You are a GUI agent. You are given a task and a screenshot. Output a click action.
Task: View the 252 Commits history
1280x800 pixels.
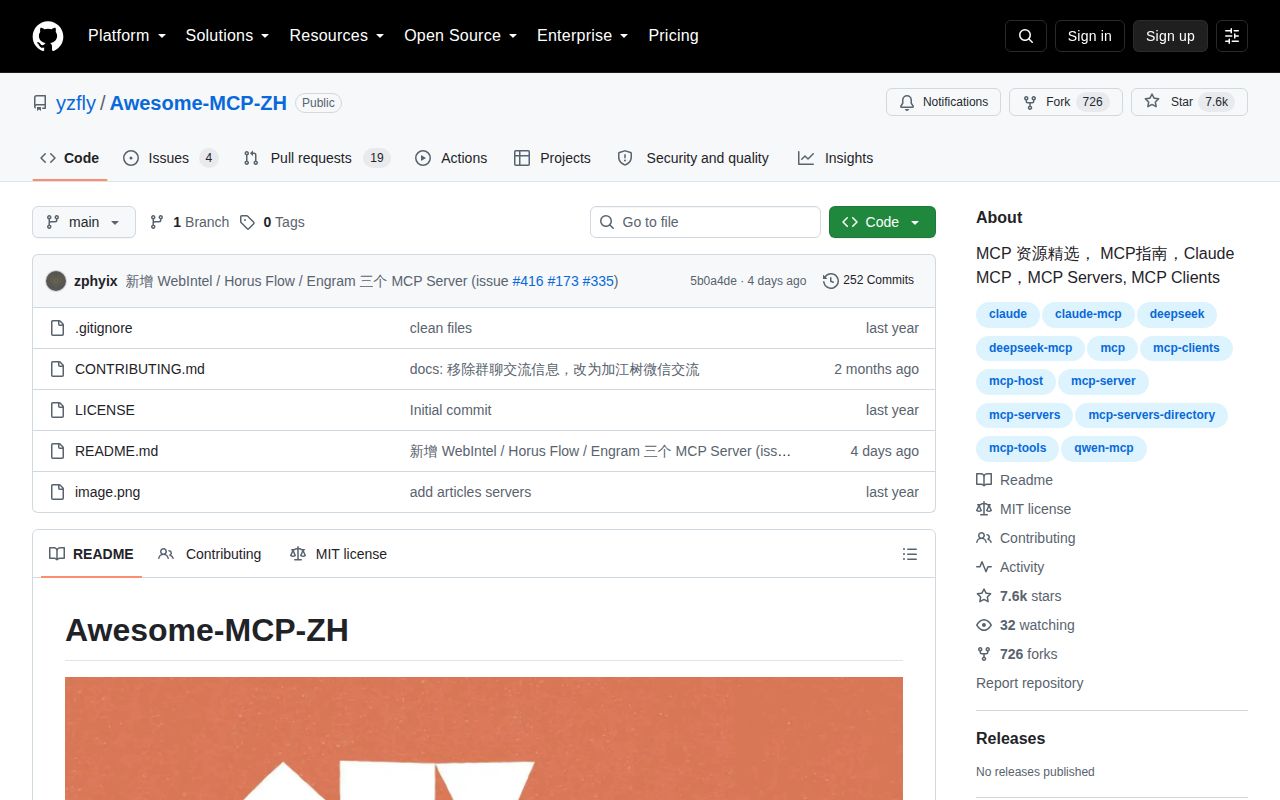(868, 281)
